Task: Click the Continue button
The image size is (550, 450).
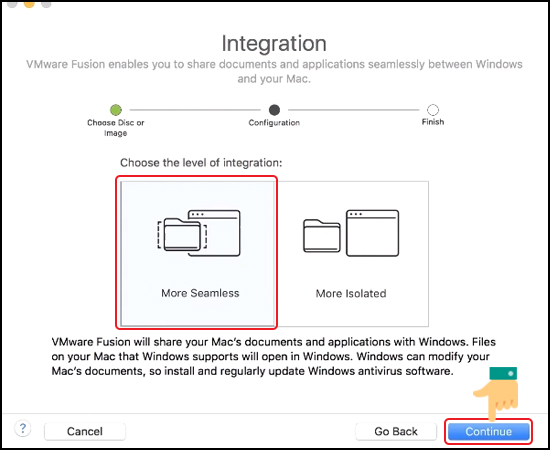Action: (x=488, y=431)
